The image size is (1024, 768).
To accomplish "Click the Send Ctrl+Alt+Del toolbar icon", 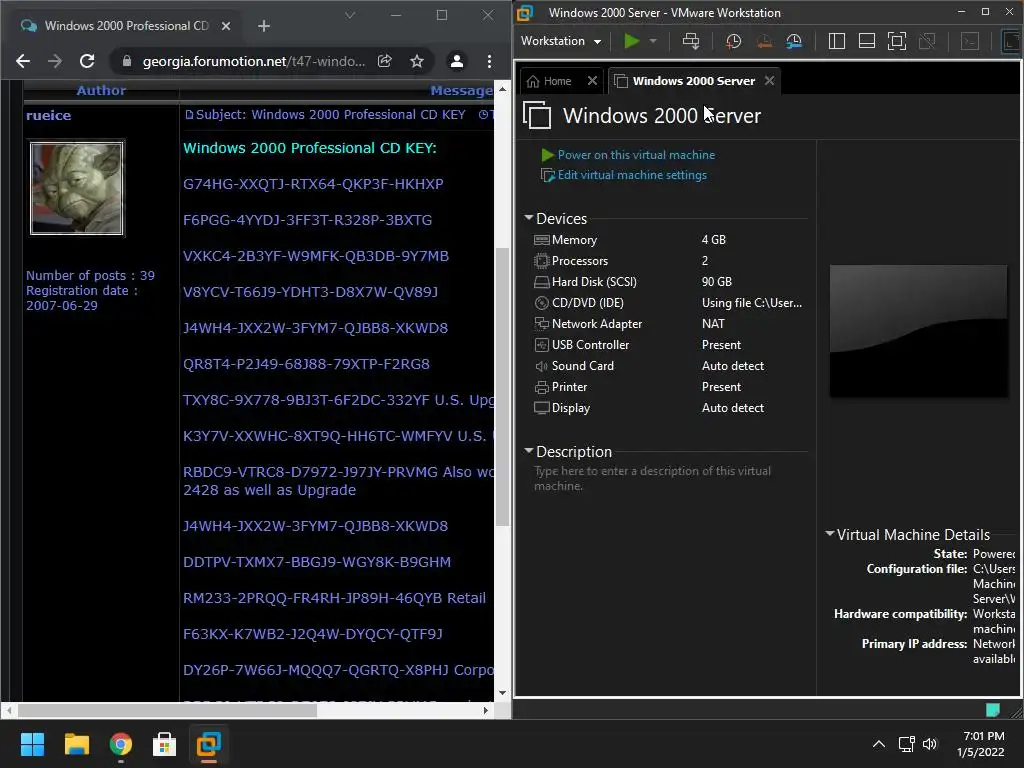I will pyautogui.click(x=690, y=41).
